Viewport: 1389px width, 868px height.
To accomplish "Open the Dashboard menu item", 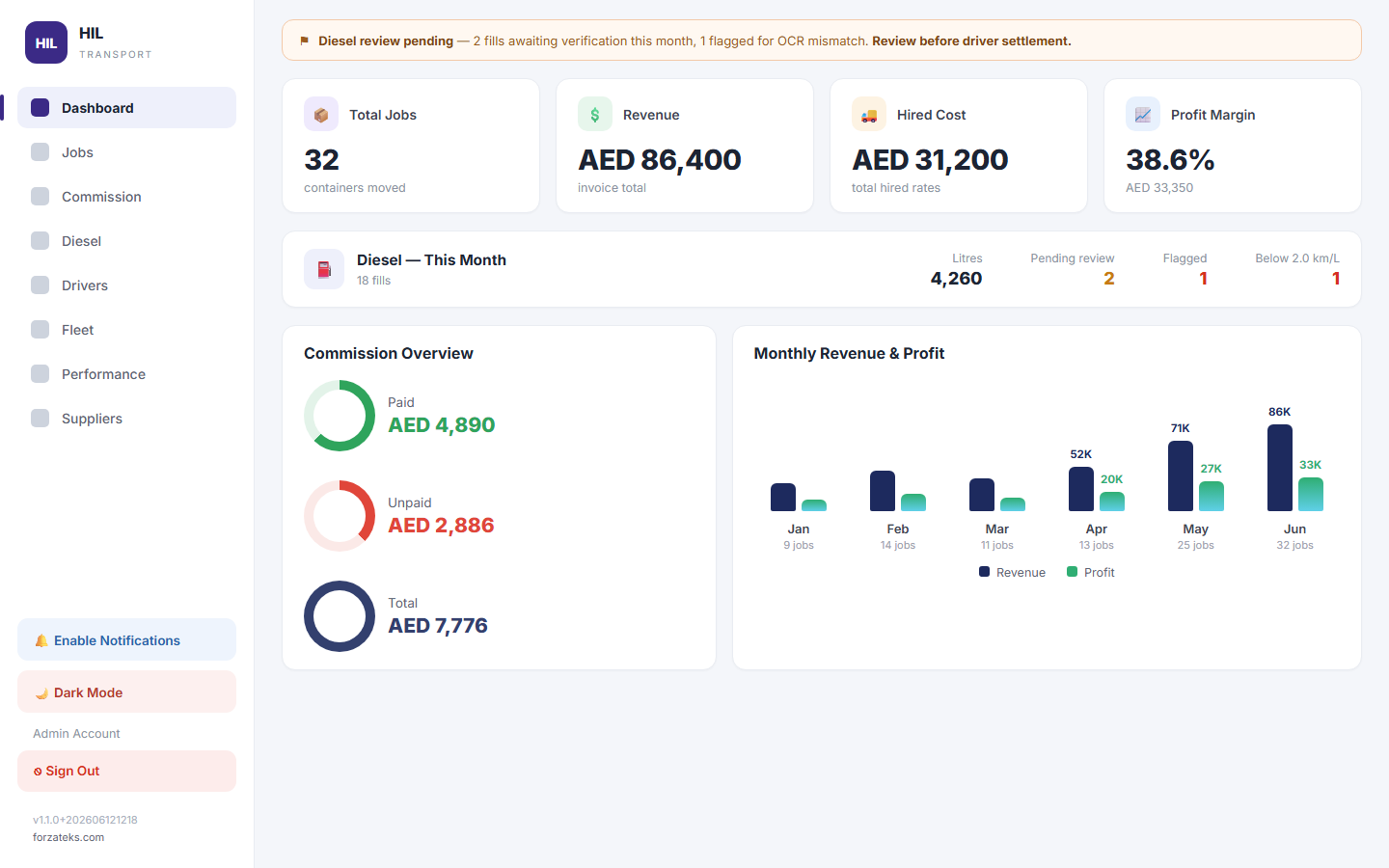I will coord(126,107).
